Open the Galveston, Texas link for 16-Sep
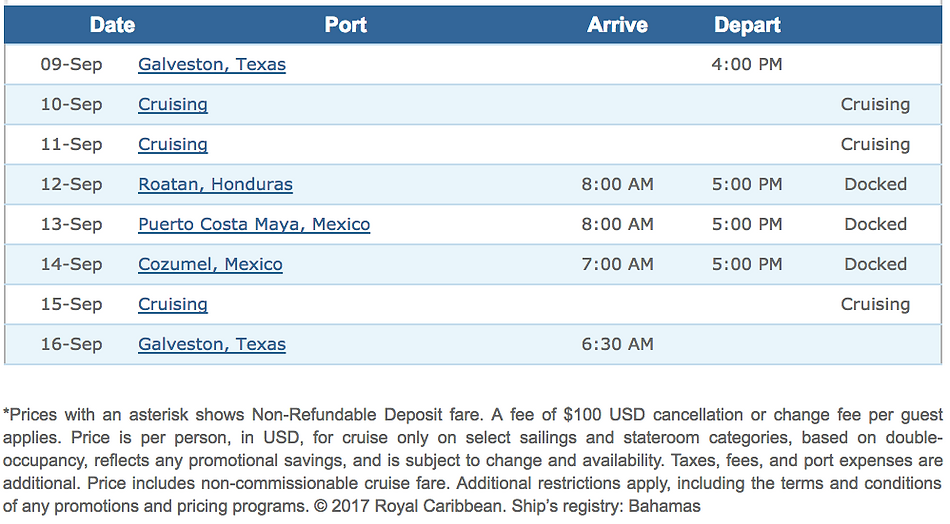This screenshot has width=950, height=524. (x=211, y=344)
